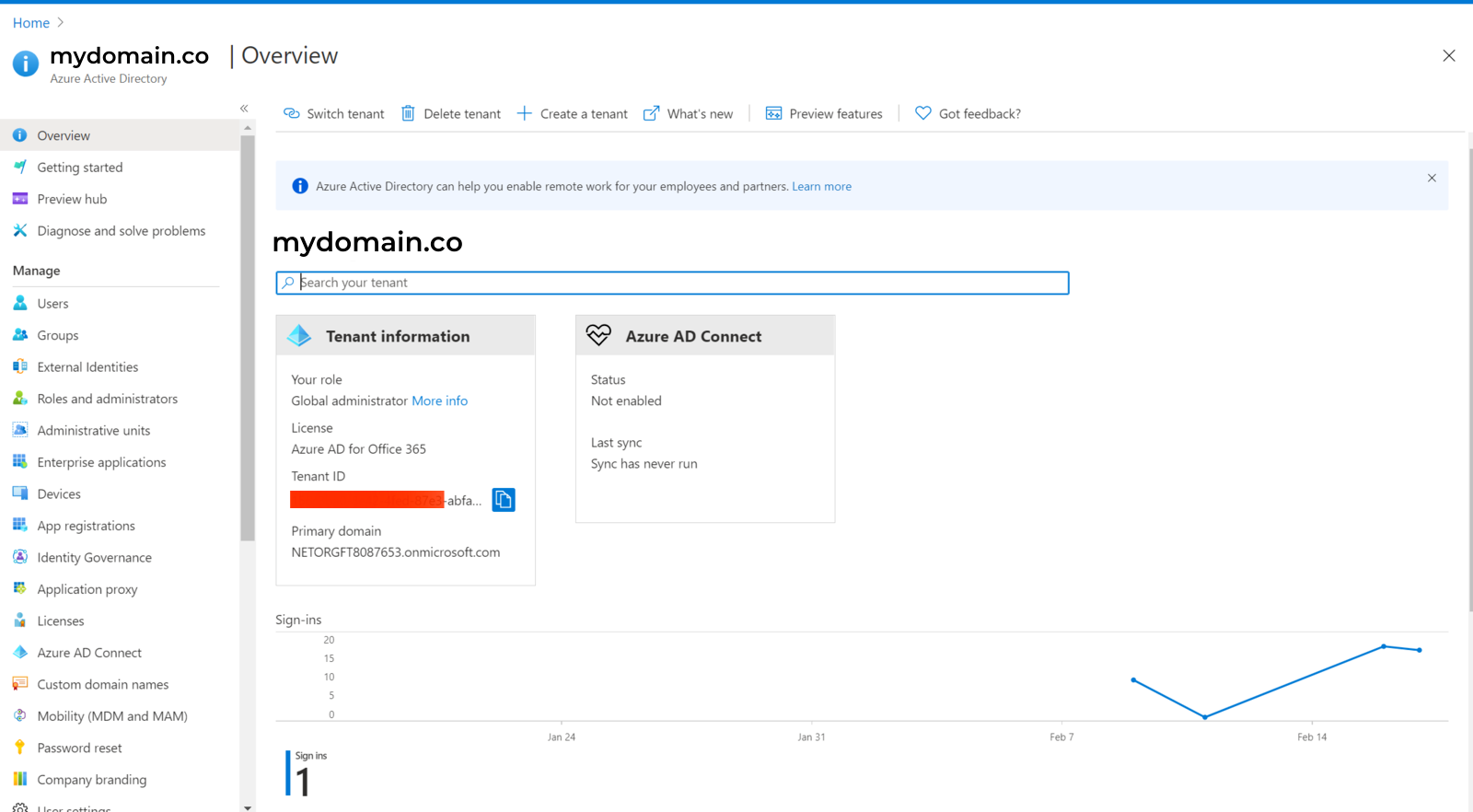
Task: Open the Learn more link in banner
Action: (x=821, y=186)
